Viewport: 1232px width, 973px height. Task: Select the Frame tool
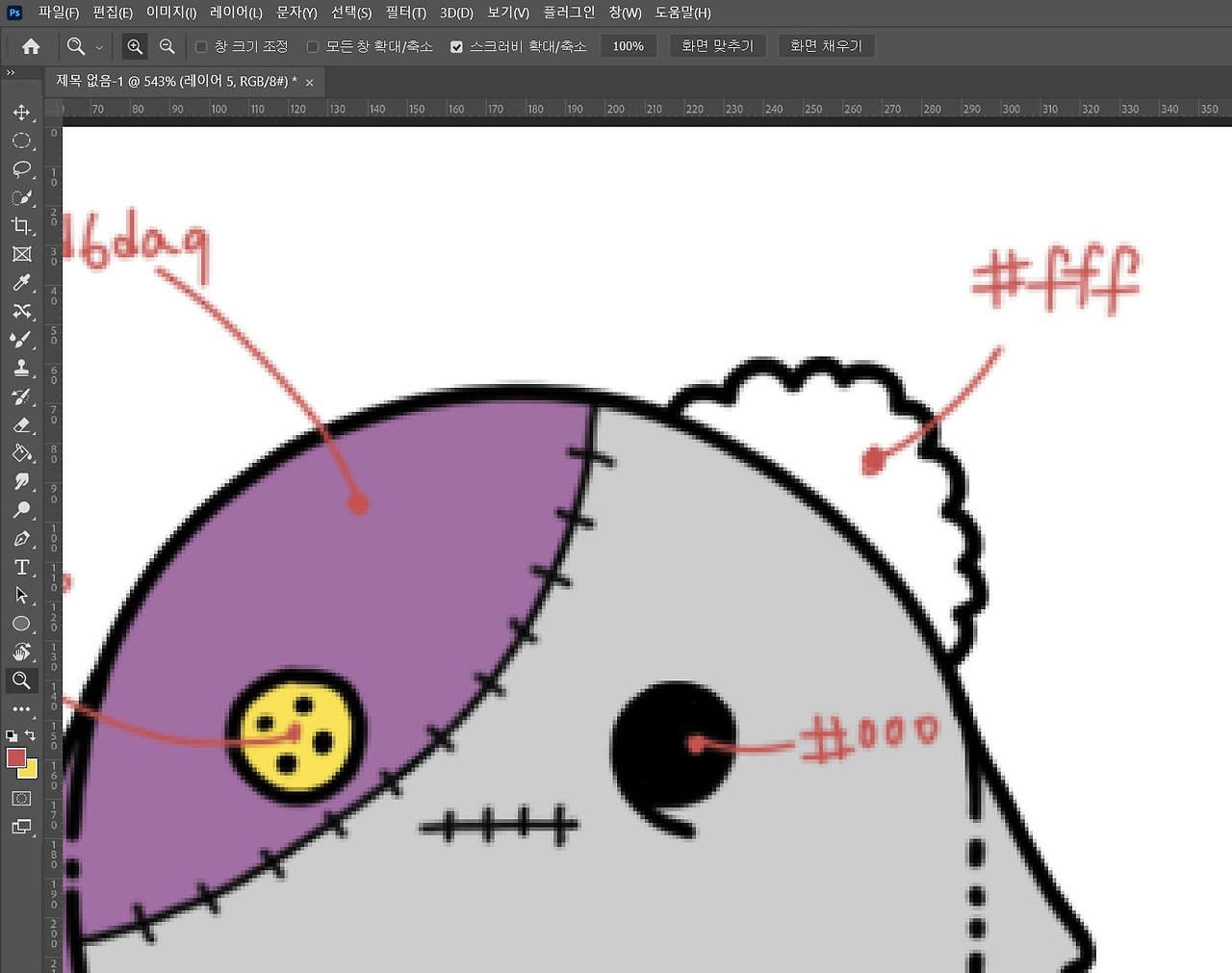coord(21,254)
